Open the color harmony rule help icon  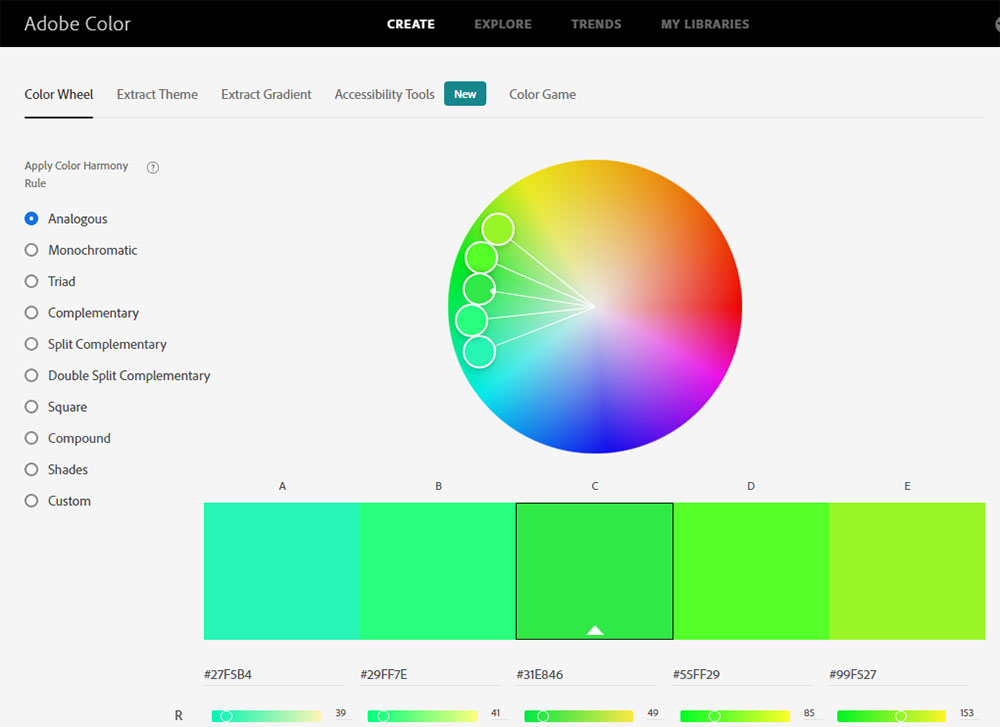click(x=152, y=167)
